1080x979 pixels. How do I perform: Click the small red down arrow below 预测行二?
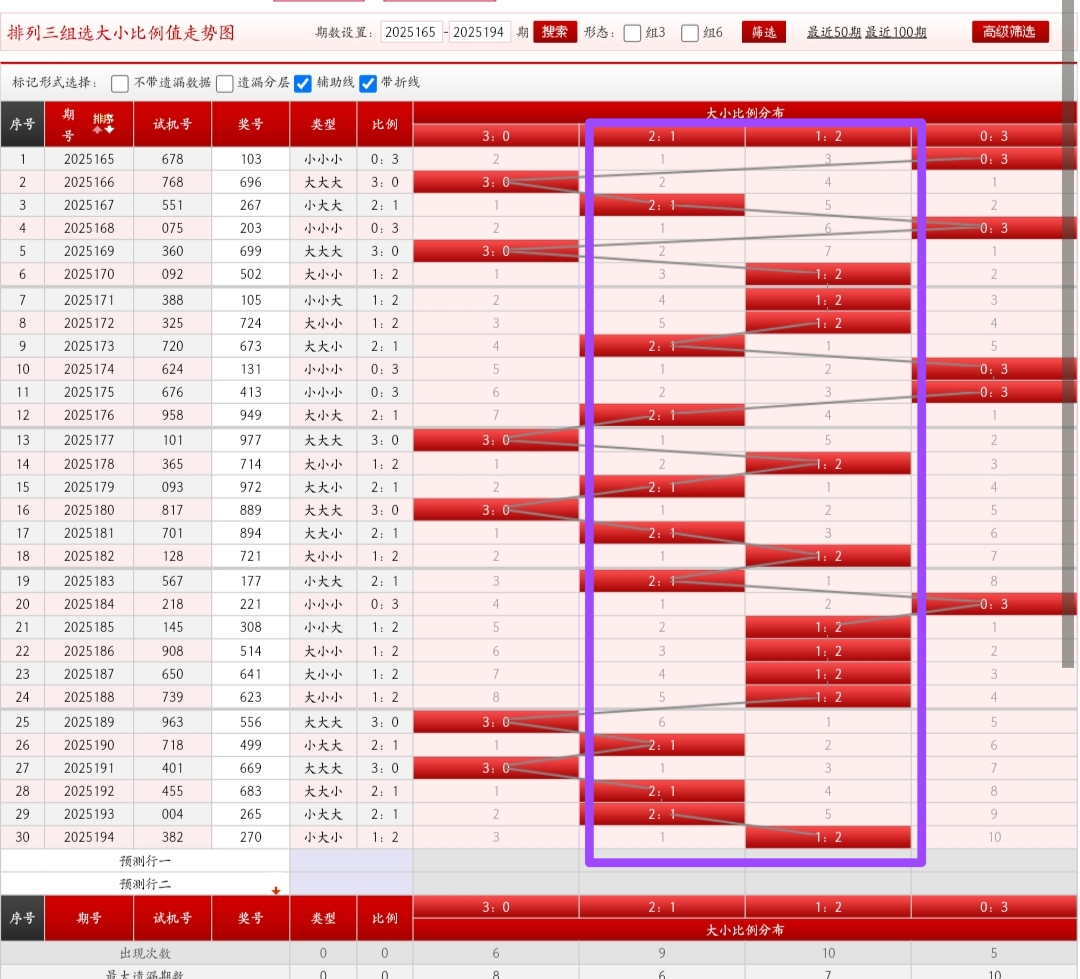[276, 890]
